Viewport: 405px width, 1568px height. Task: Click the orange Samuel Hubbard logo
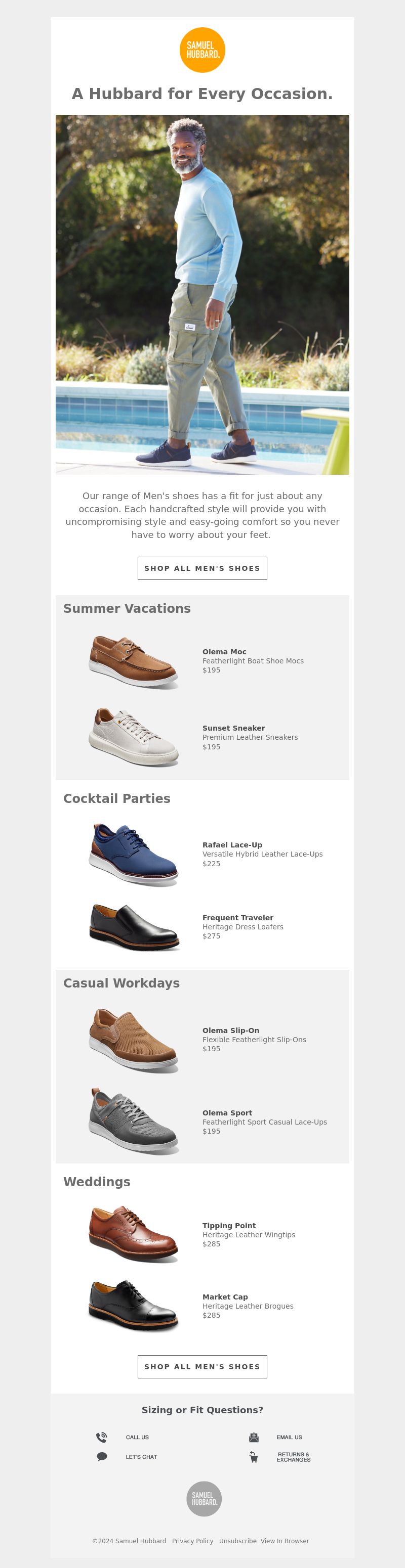(x=202, y=50)
